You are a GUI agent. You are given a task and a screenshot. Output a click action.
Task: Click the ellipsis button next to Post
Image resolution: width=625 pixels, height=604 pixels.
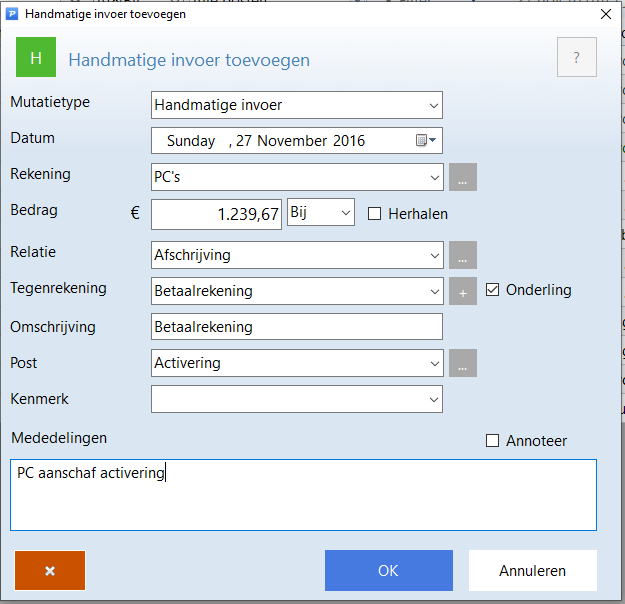pyautogui.click(x=463, y=363)
